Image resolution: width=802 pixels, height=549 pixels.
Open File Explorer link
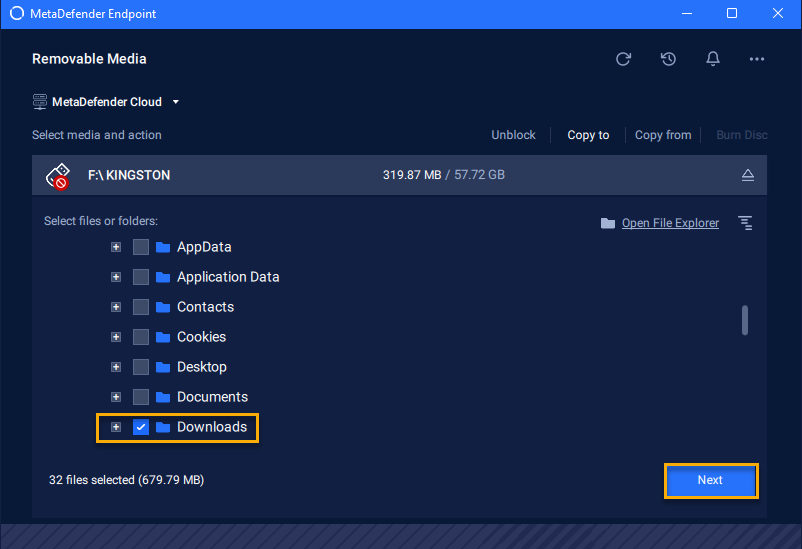pyautogui.click(x=670, y=223)
